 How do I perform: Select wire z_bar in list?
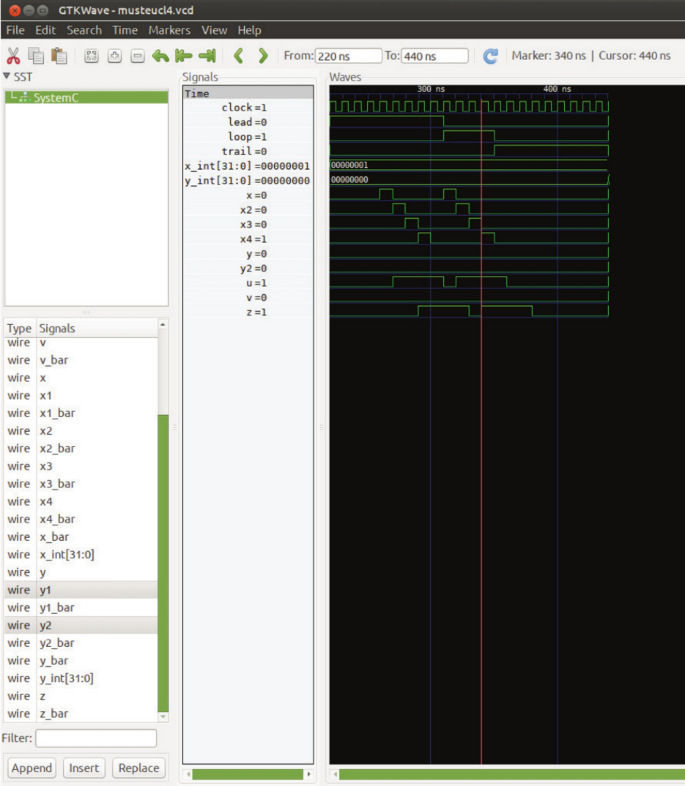[81, 713]
